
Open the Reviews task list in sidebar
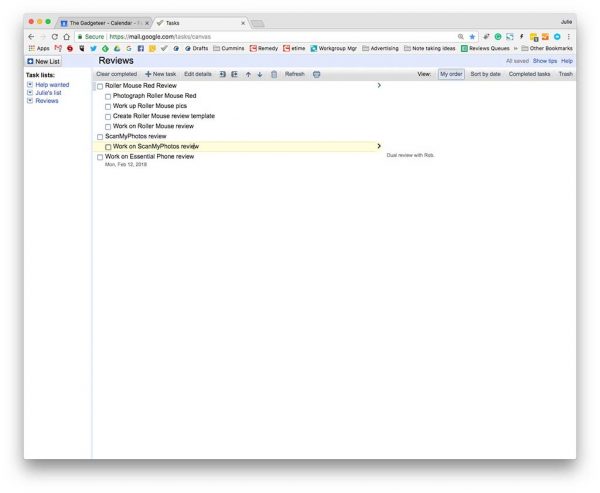[x=47, y=101]
